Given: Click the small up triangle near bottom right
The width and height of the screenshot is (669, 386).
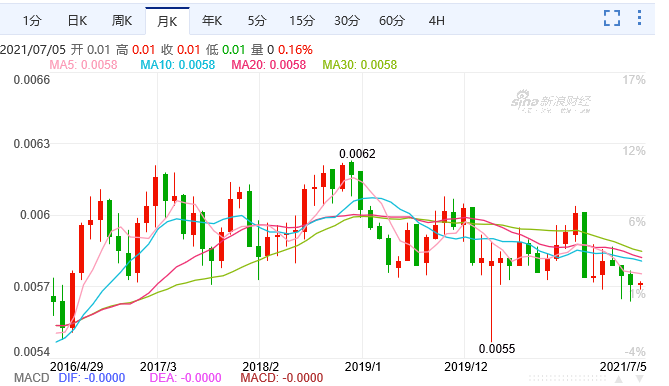Looking at the screenshot, I should (619, 378).
